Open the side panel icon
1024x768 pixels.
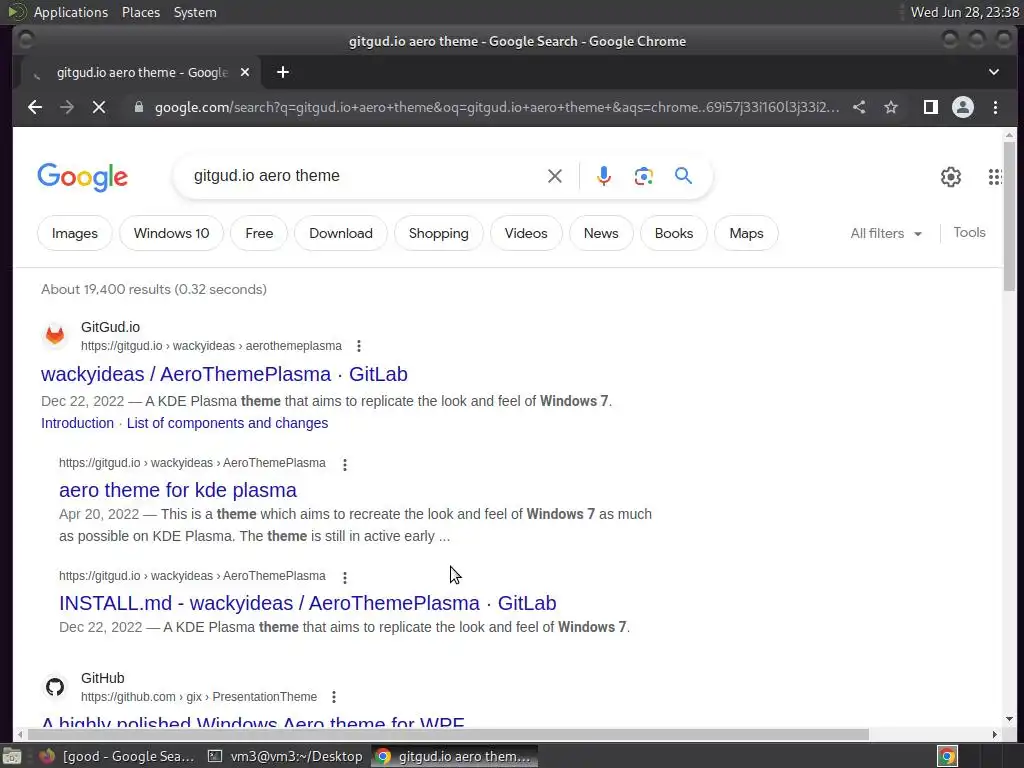(x=931, y=107)
